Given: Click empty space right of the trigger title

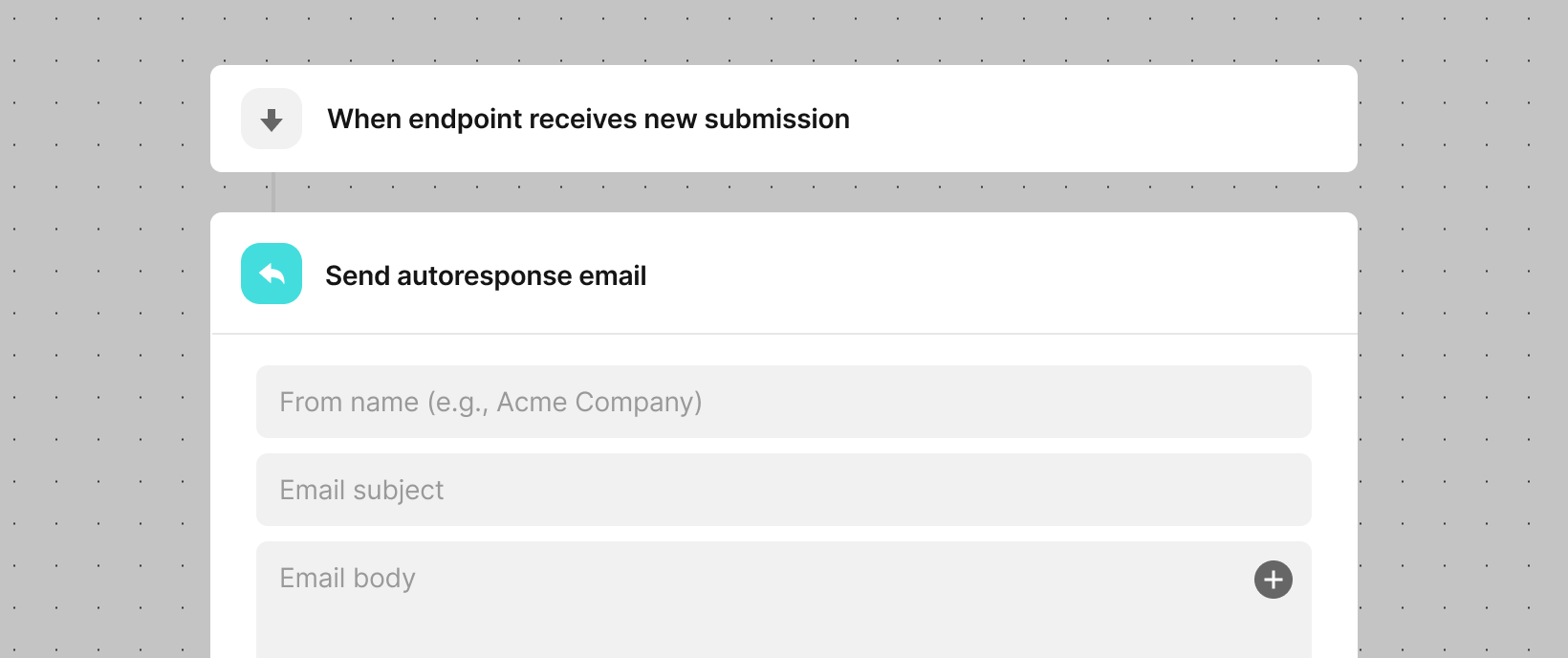Looking at the screenshot, I should coord(1100,119).
